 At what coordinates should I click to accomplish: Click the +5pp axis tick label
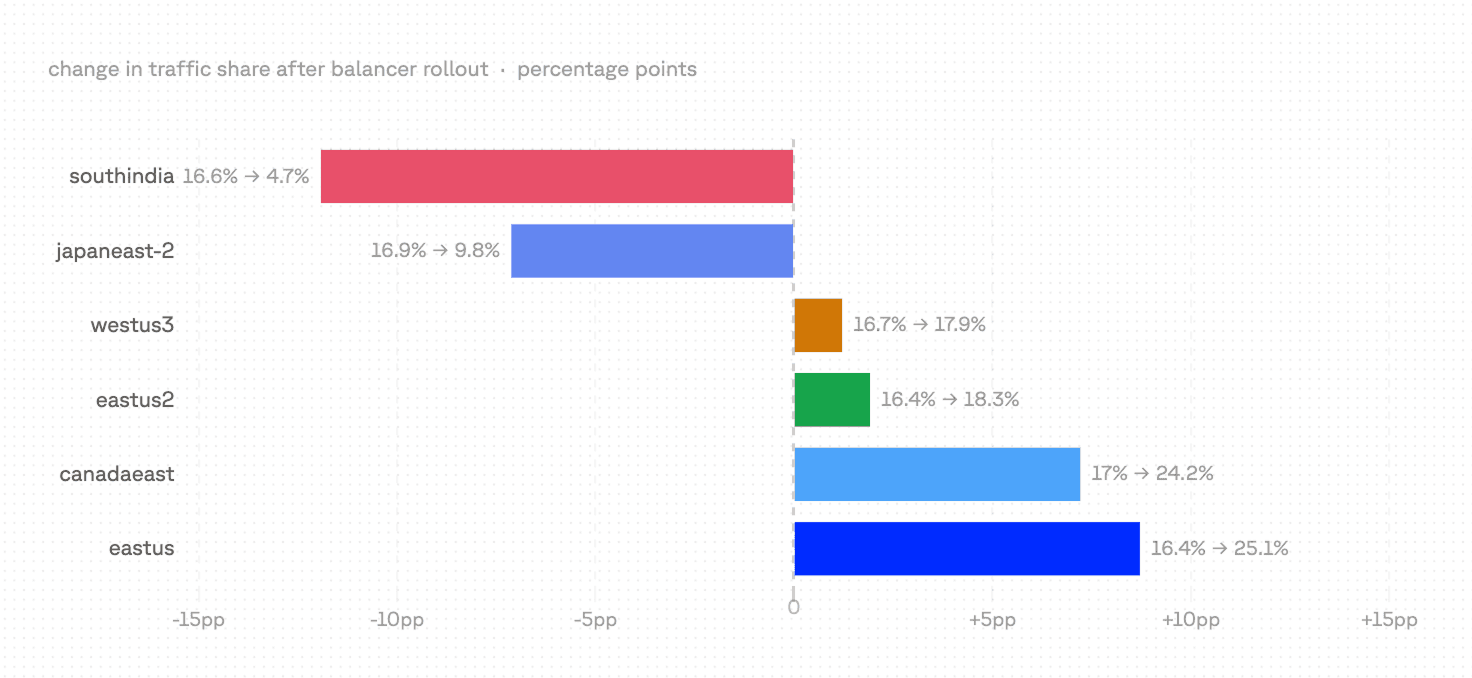tap(991, 620)
